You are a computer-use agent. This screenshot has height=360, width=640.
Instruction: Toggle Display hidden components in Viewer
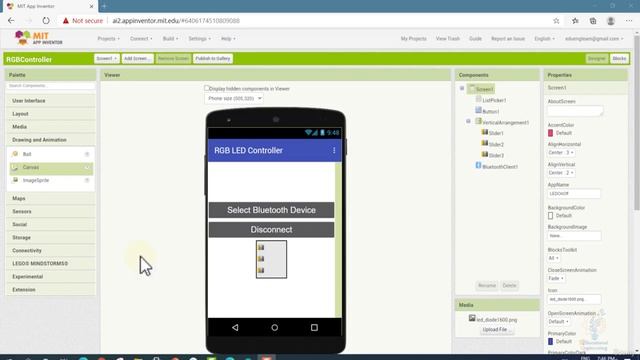(207, 88)
